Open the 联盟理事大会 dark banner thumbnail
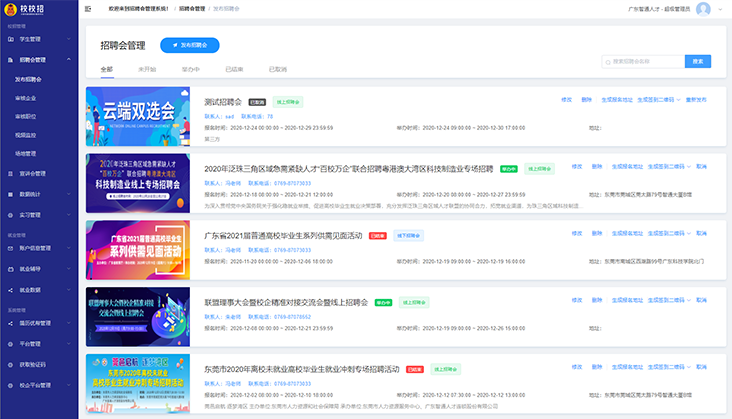Screen dimensions: 732x419 click(x=138, y=317)
